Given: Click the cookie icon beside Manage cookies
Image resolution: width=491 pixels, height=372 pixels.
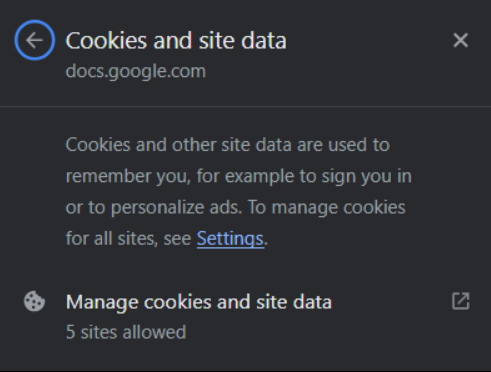Looking at the screenshot, I should pos(34,301).
